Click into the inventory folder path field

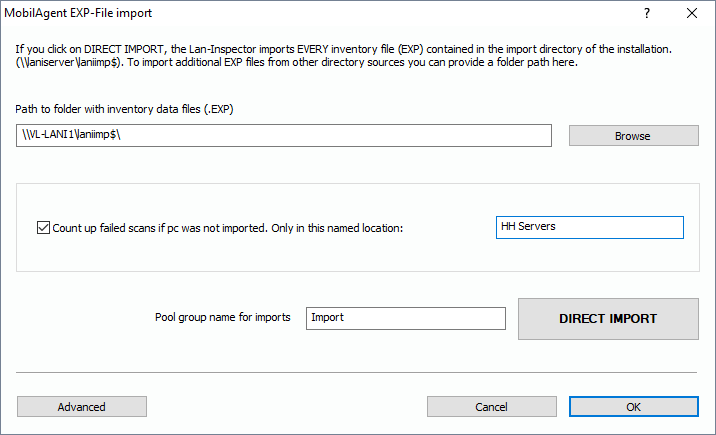click(x=284, y=135)
